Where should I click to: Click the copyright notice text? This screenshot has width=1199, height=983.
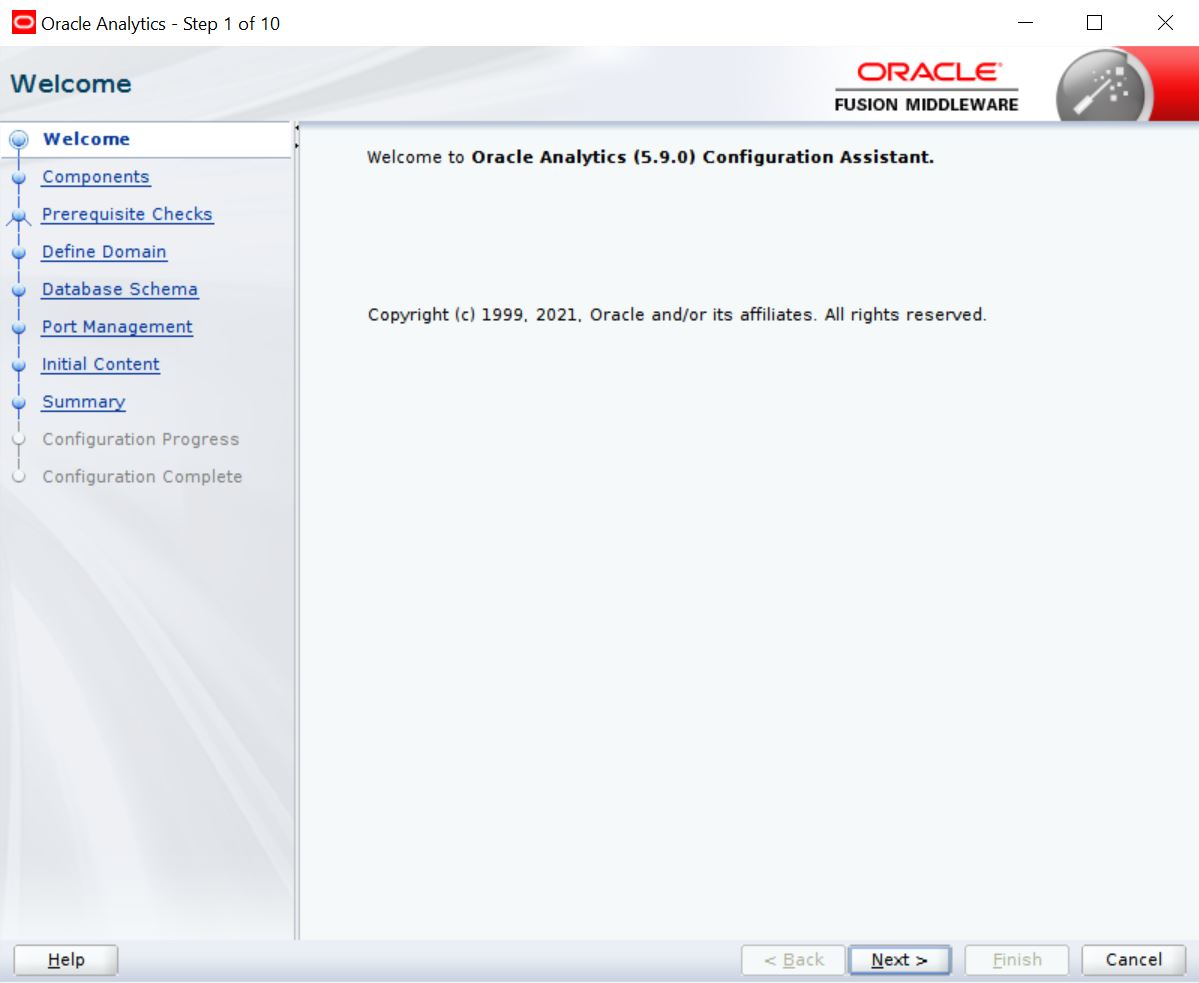677,315
